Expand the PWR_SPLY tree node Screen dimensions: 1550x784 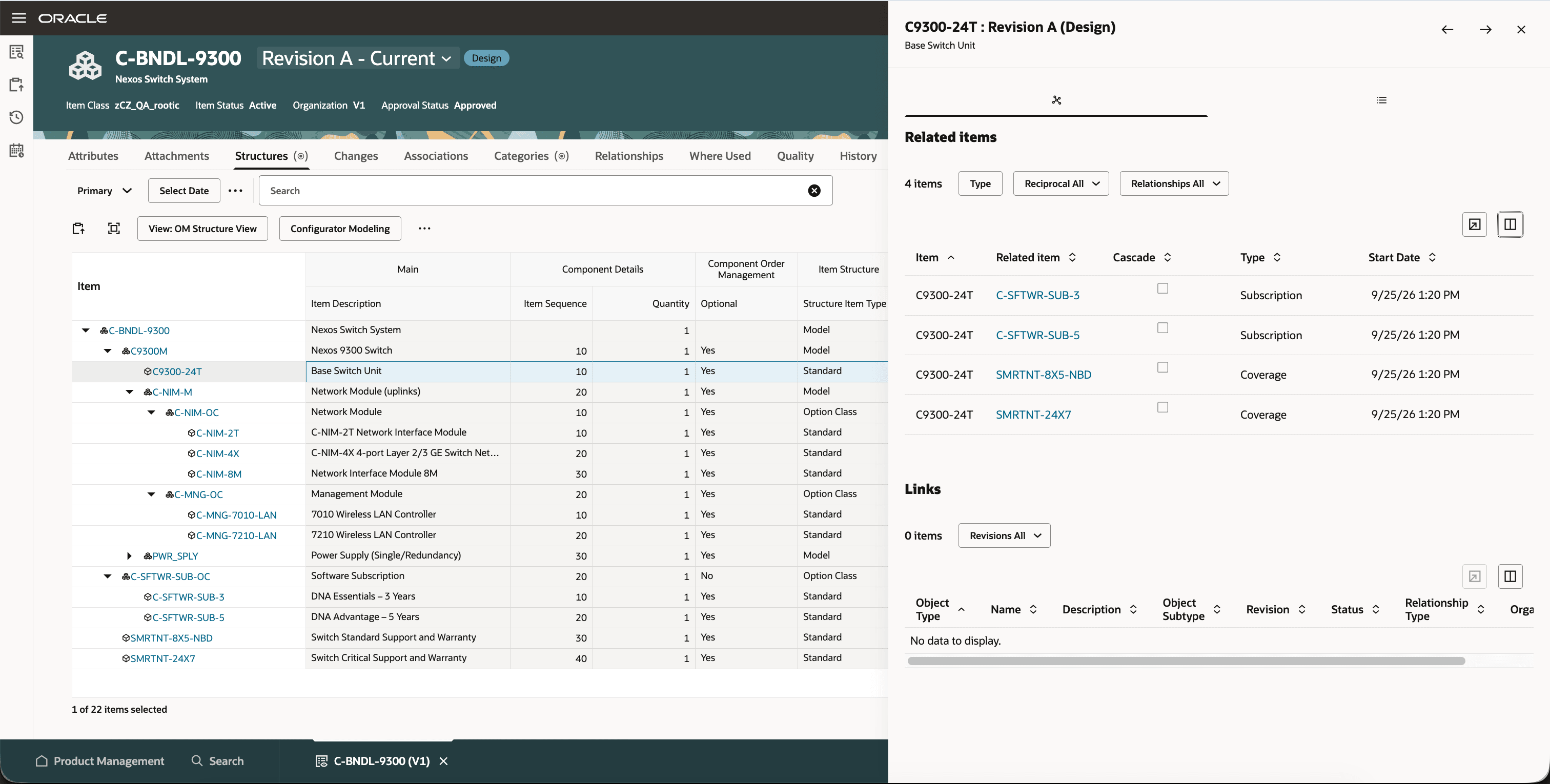(129, 556)
